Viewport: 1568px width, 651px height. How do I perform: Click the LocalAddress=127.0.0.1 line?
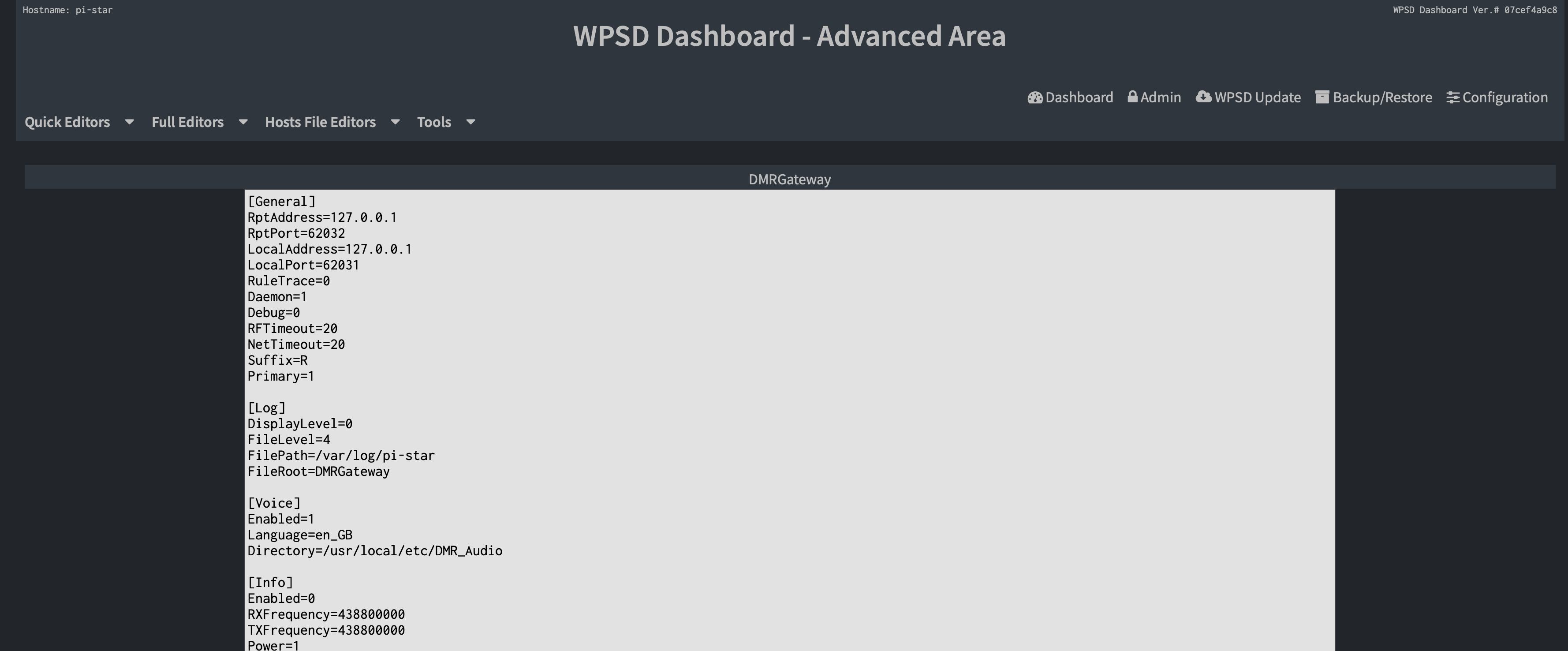click(329, 249)
